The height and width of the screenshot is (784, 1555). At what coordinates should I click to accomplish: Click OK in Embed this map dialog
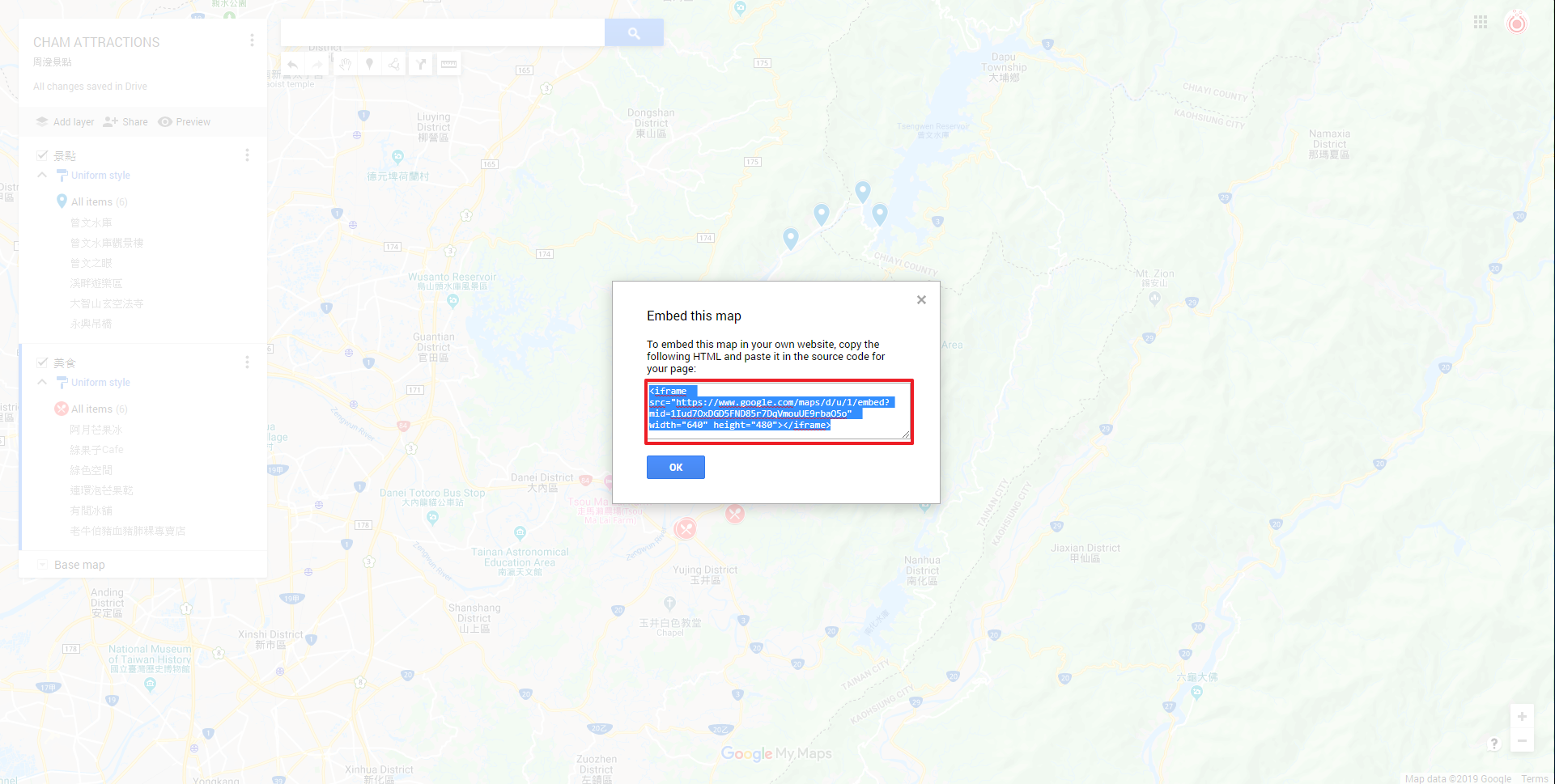676,468
